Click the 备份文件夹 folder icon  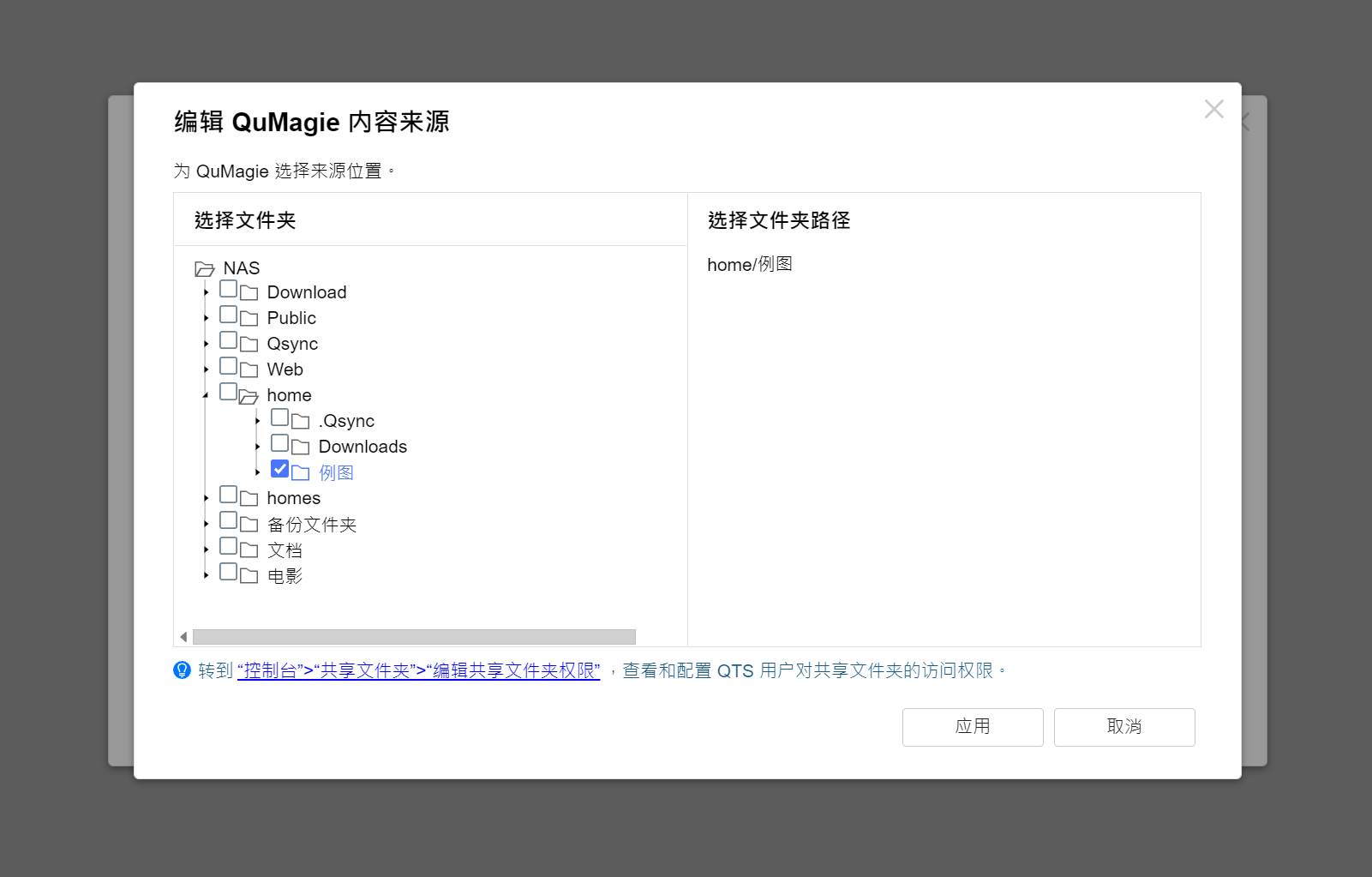tap(249, 525)
